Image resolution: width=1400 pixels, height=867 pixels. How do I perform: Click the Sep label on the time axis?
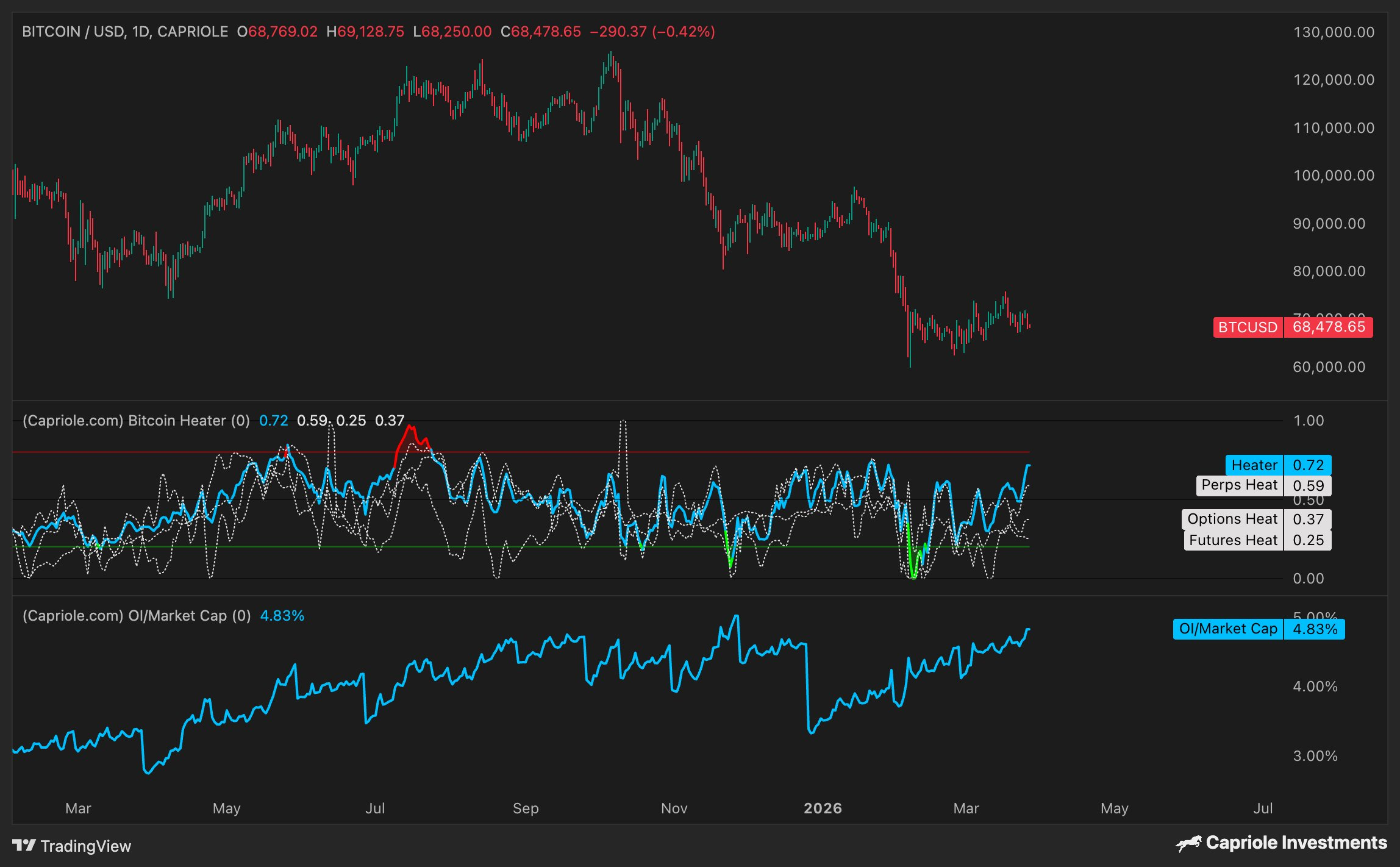click(x=526, y=808)
